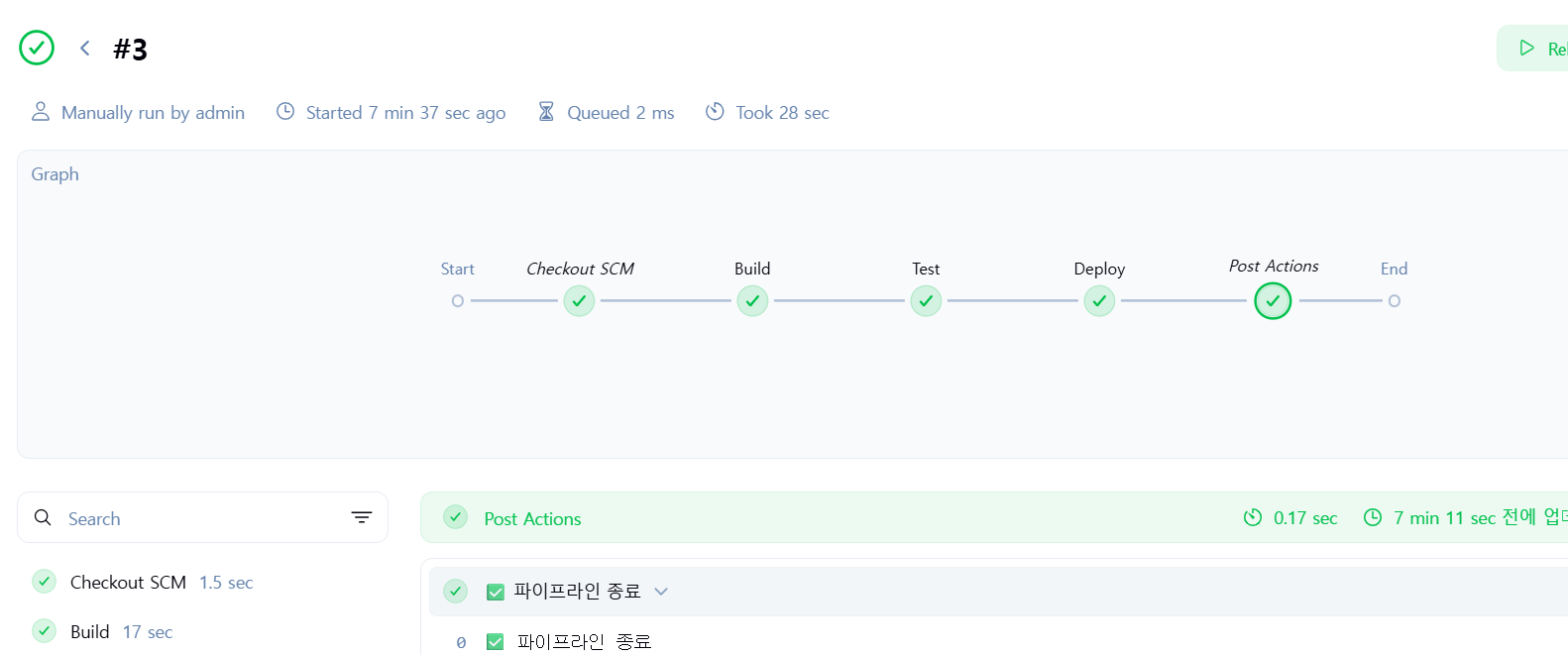Click the Manually run by admin label
The width and height of the screenshot is (1568, 655).
point(138,112)
